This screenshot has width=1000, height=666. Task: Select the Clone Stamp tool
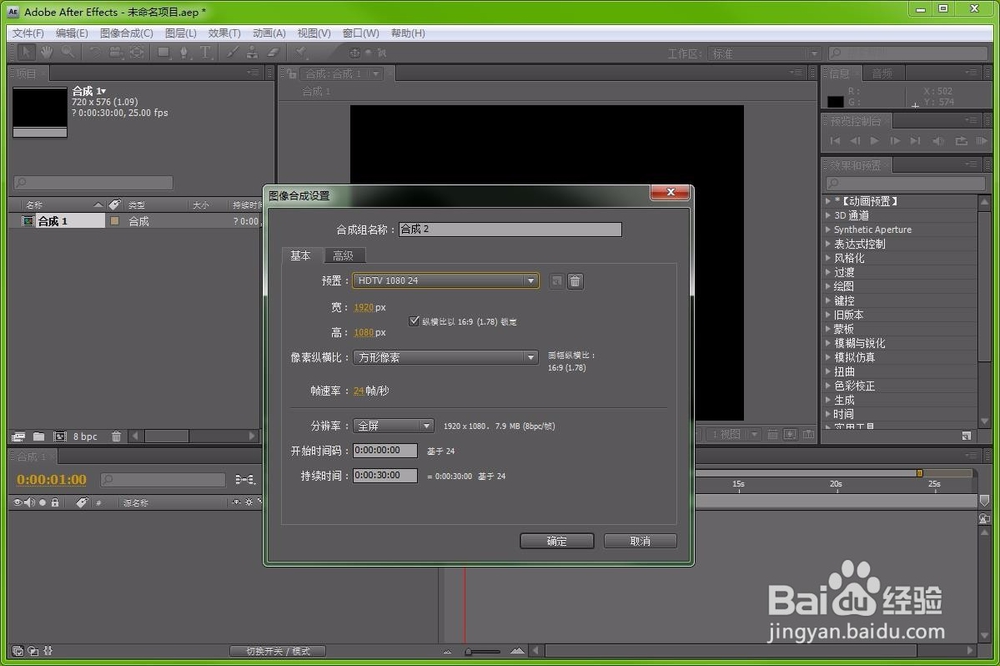253,52
